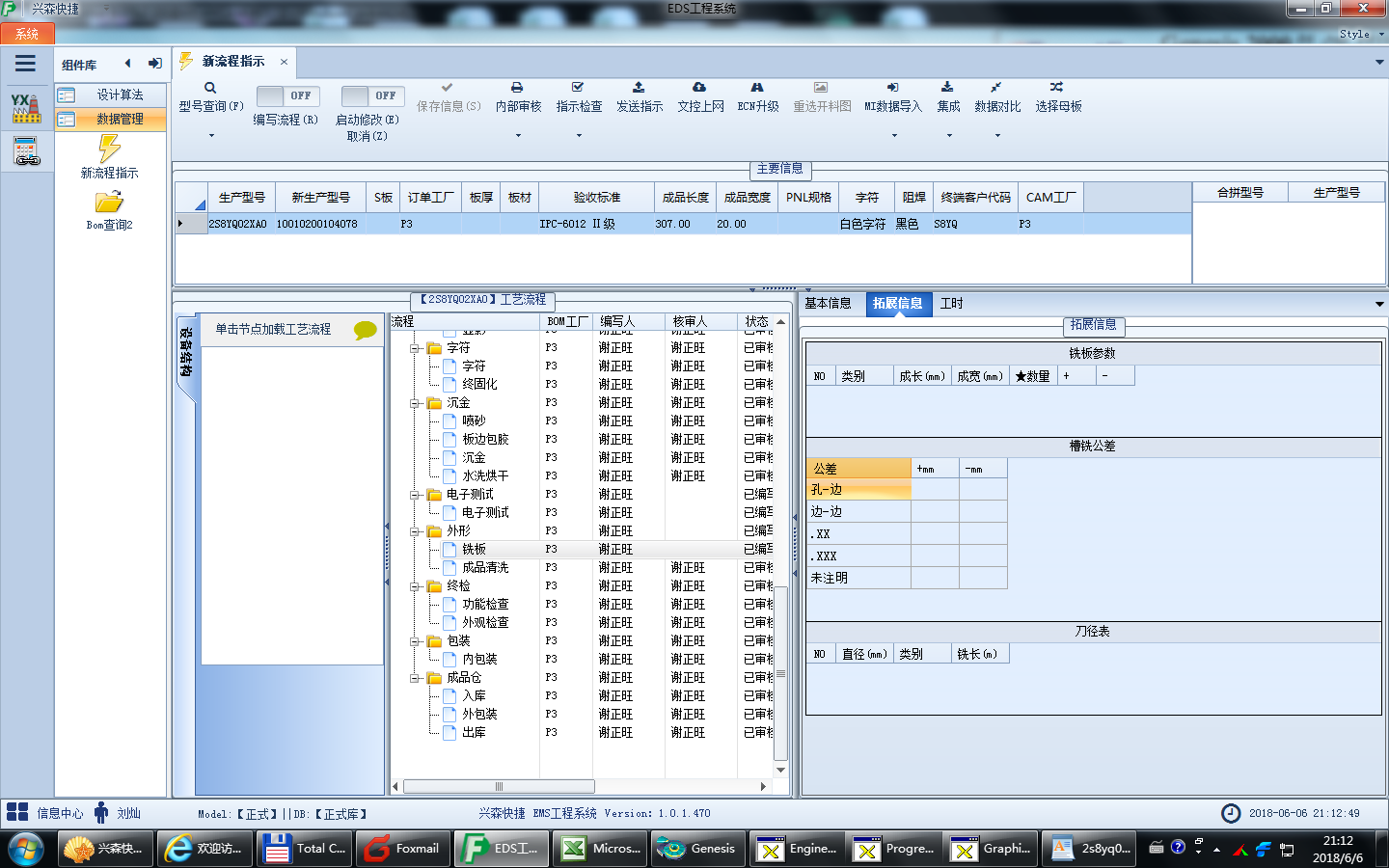This screenshot has width=1389, height=868.
Task: Click 保存信息(S) checkmark icon
Action: (448, 87)
